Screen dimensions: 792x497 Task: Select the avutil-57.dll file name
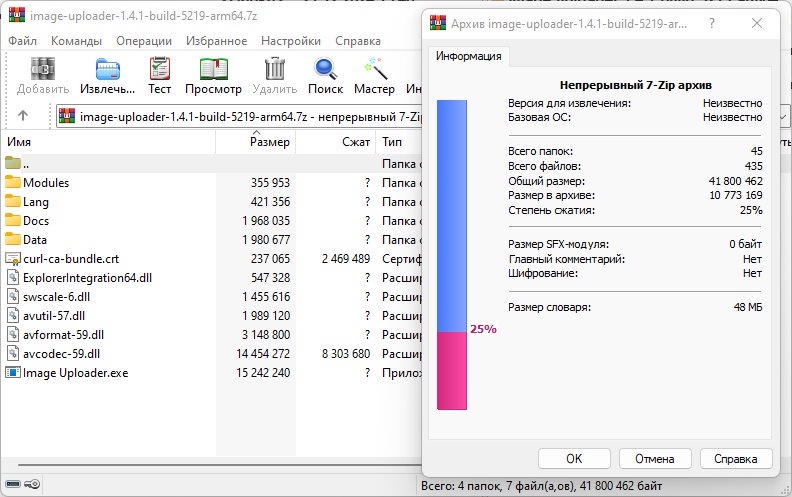[54, 316]
